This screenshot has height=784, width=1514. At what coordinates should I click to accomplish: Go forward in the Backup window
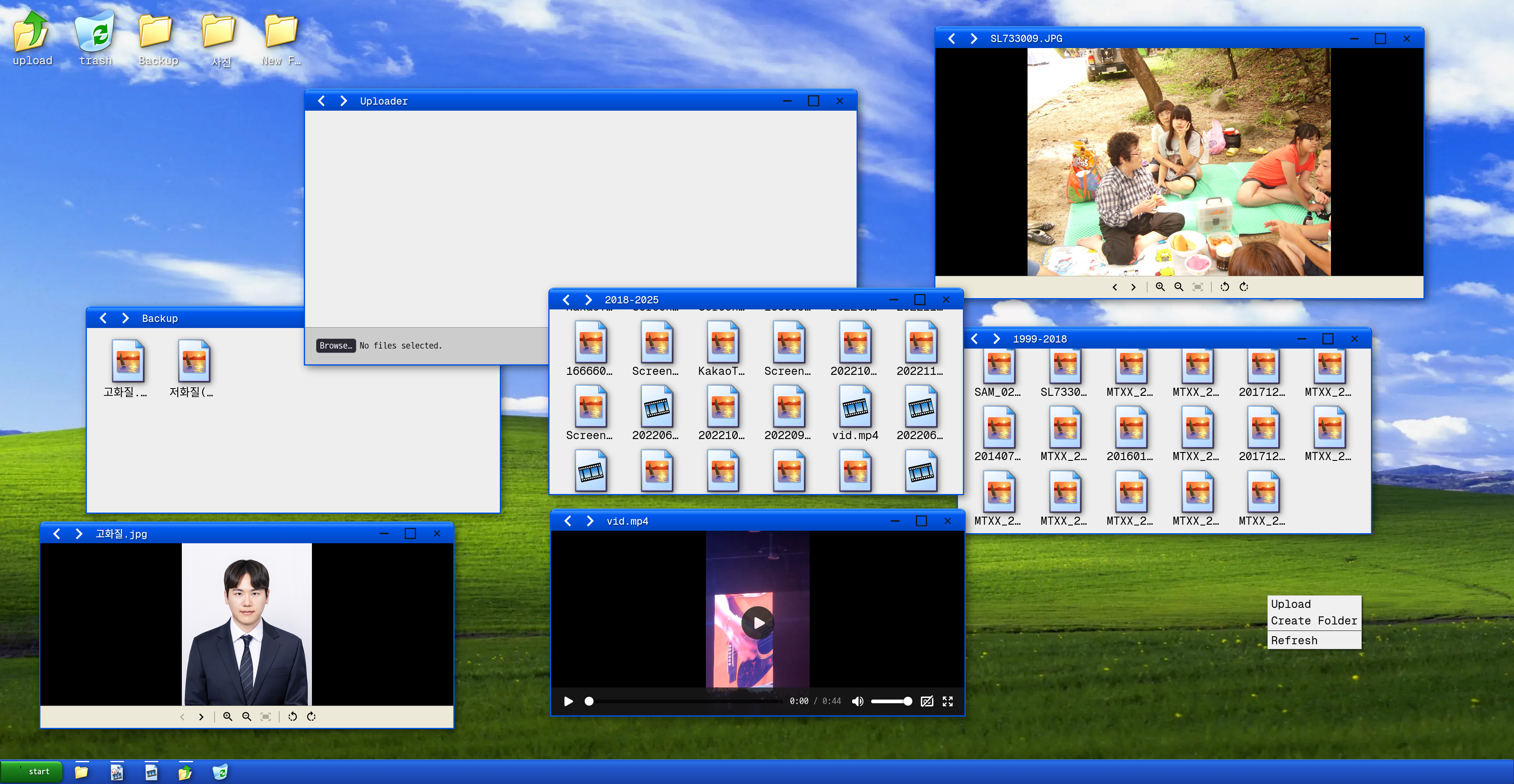coord(125,318)
